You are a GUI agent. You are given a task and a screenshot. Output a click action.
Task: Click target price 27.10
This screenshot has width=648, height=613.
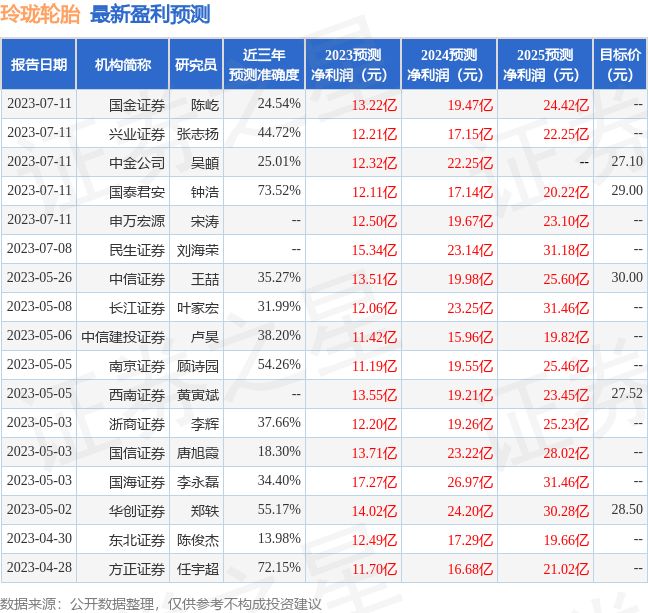(627, 161)
